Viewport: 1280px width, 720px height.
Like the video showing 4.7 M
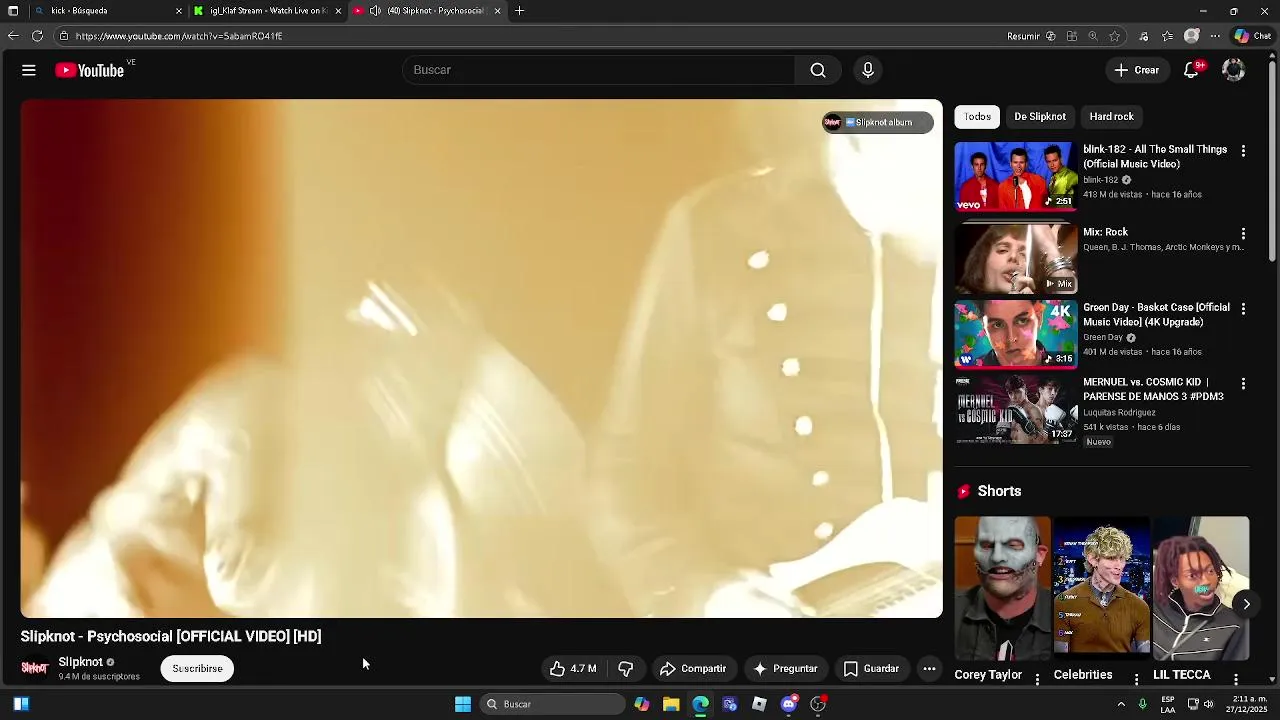(573, 669)
